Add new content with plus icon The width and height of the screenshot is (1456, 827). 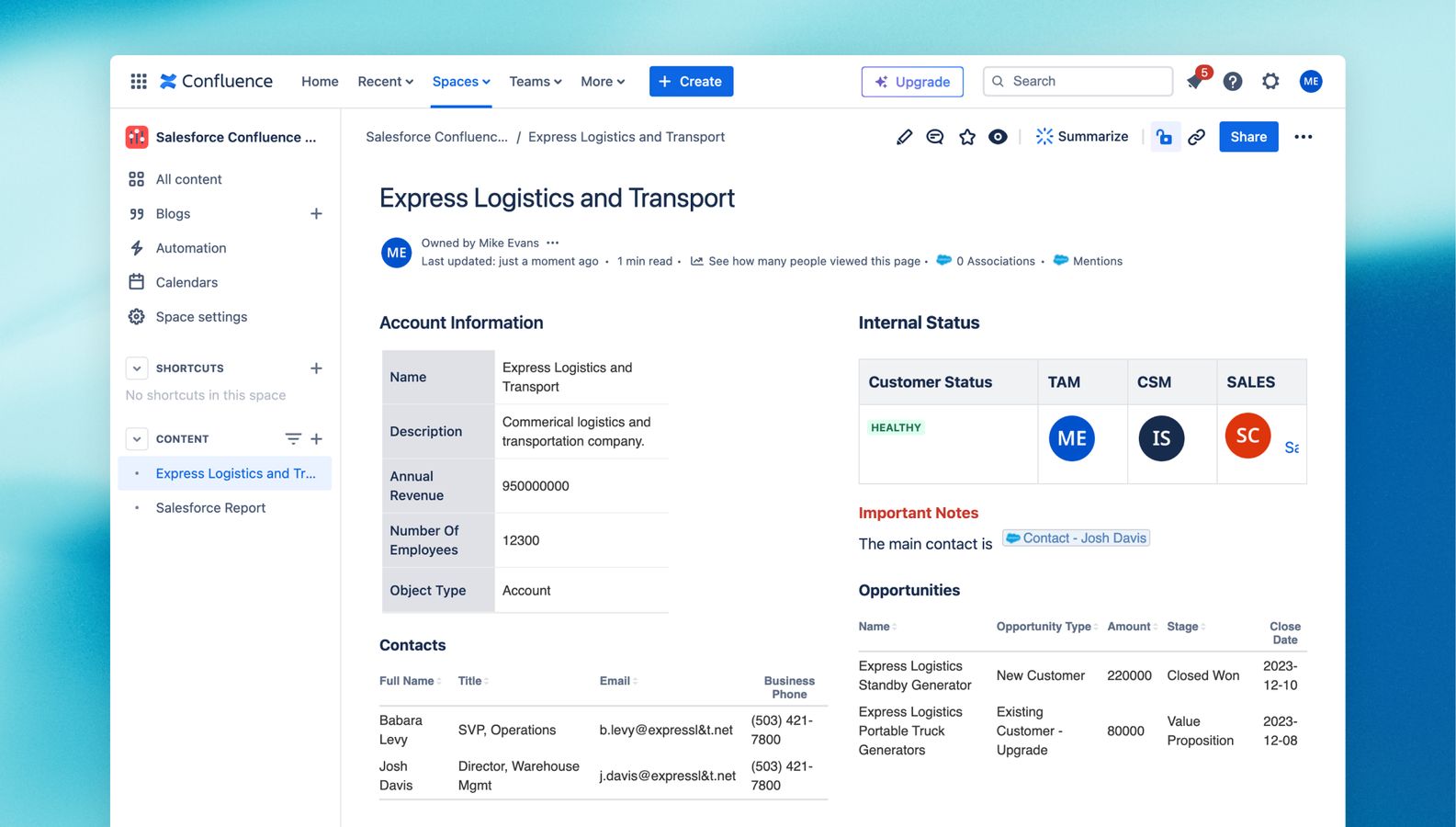pos(316,439)
